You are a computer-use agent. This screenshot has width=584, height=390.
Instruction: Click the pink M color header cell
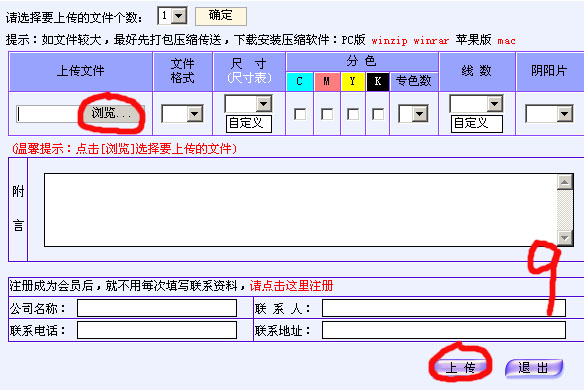[327, 82]
